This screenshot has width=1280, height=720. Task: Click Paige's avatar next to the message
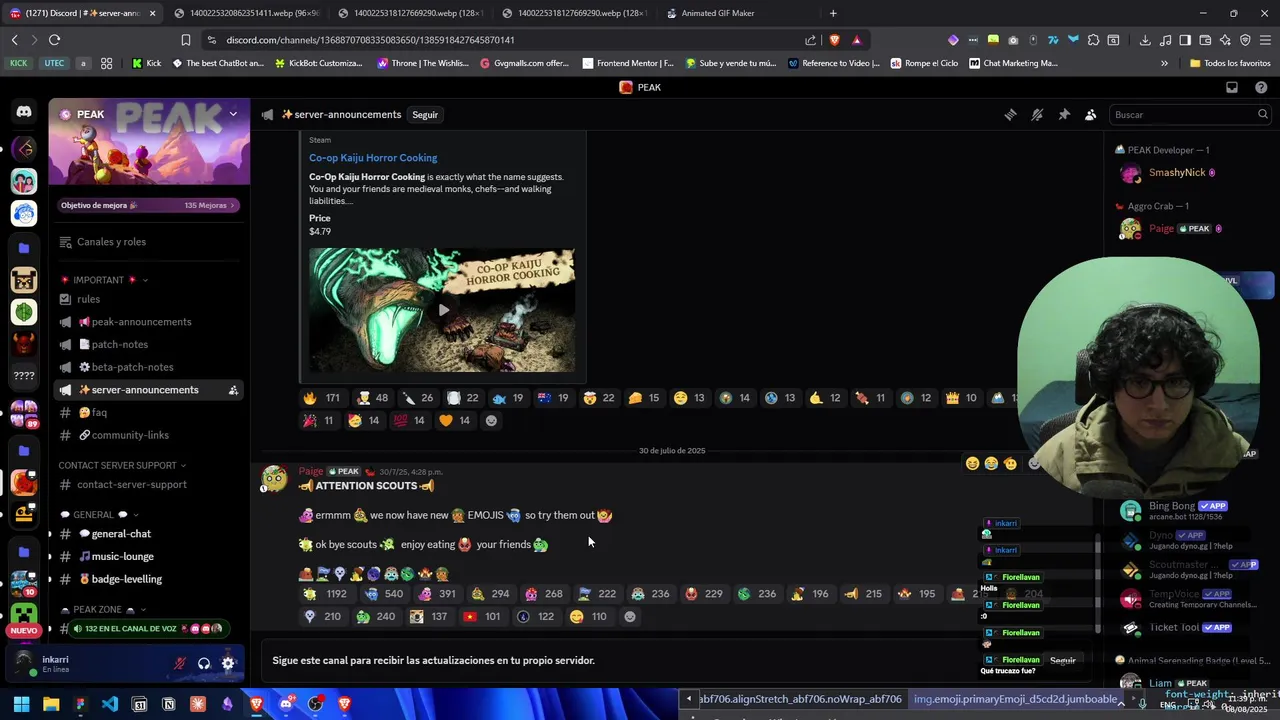pyautogui.click(x=274, y=479)
